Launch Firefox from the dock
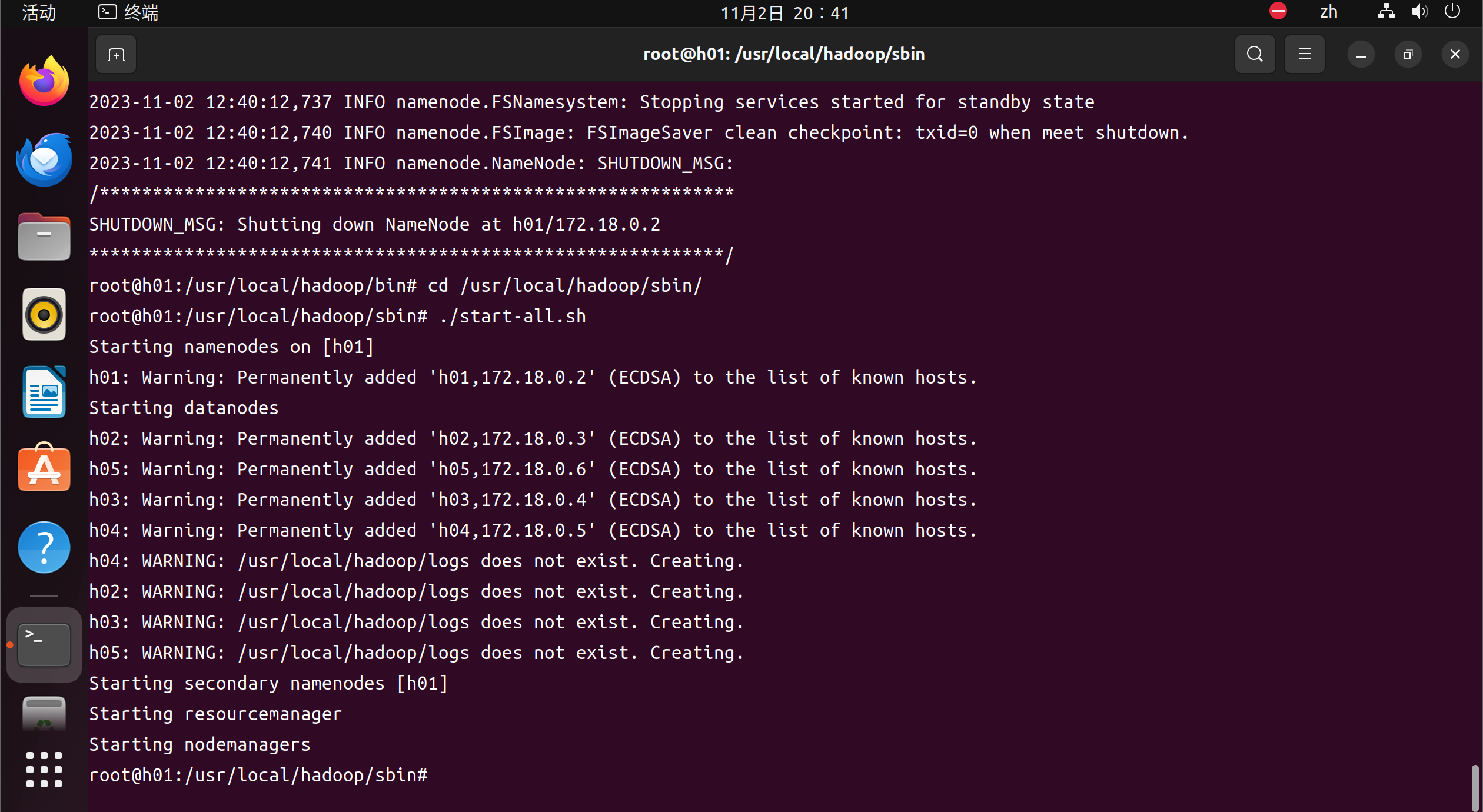This screenshot has width=1483, height=812. click(x=44, y=81)
